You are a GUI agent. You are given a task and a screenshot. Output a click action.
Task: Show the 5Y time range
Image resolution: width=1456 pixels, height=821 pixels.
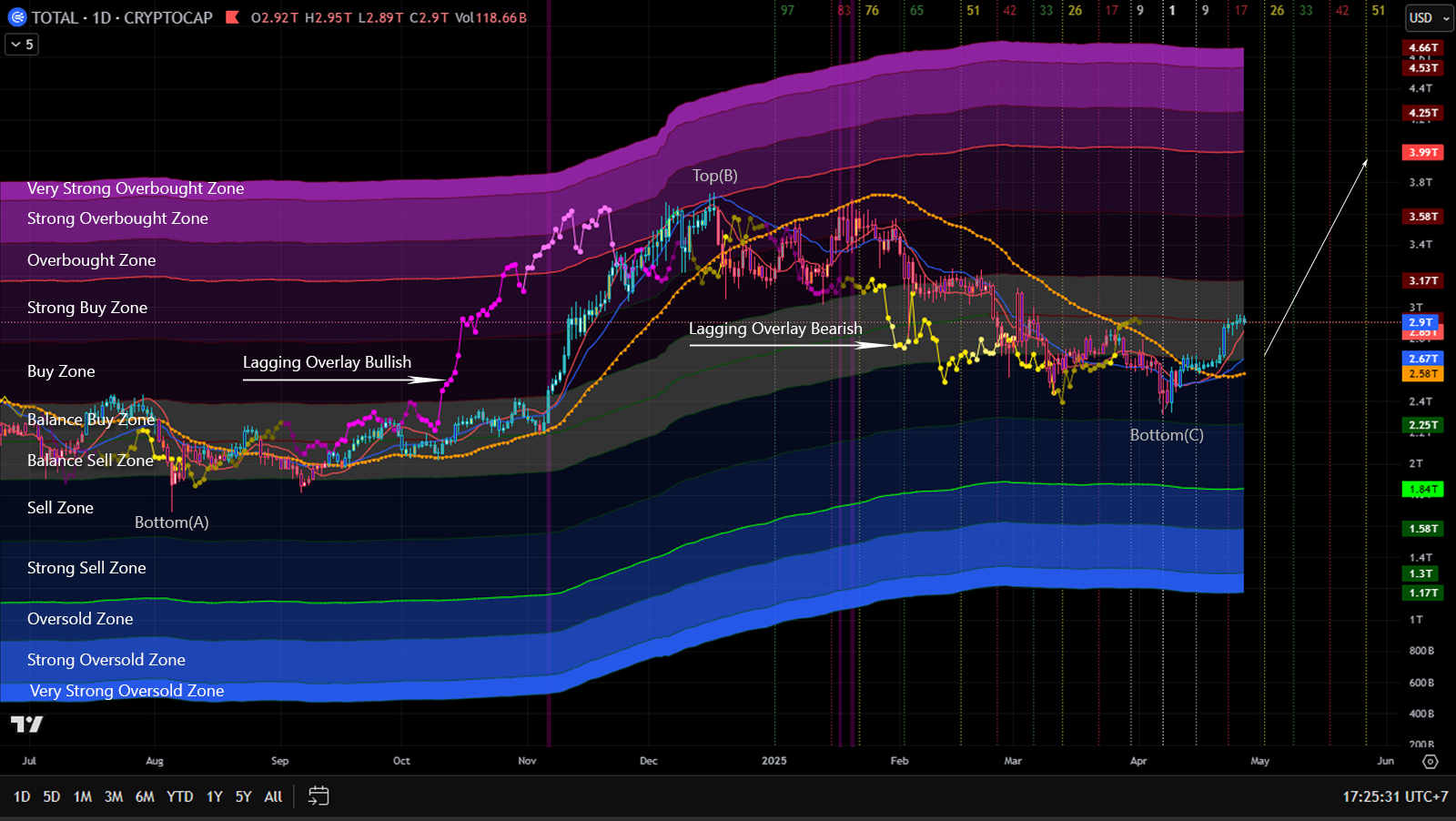[243, 796]
